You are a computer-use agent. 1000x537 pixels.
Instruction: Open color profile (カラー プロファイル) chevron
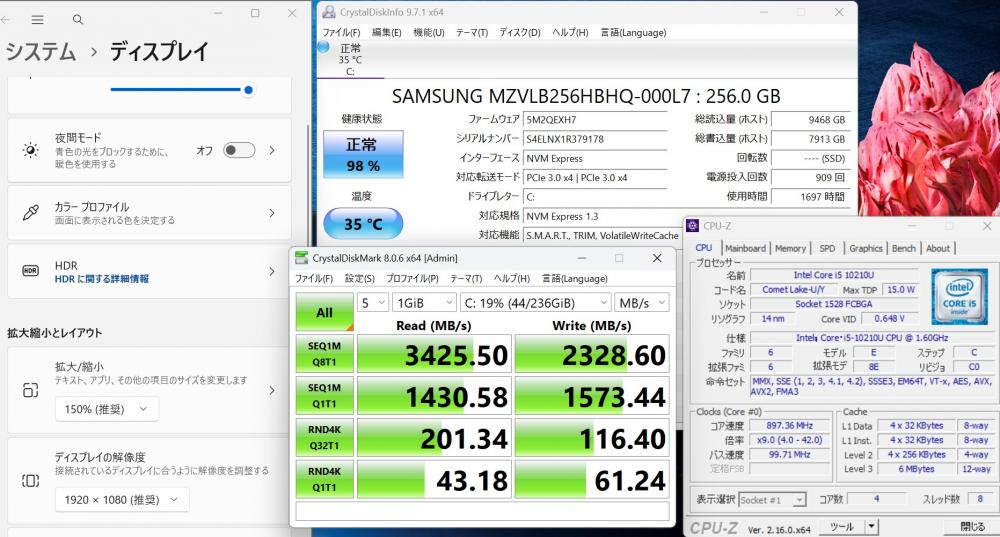(272, 212)
